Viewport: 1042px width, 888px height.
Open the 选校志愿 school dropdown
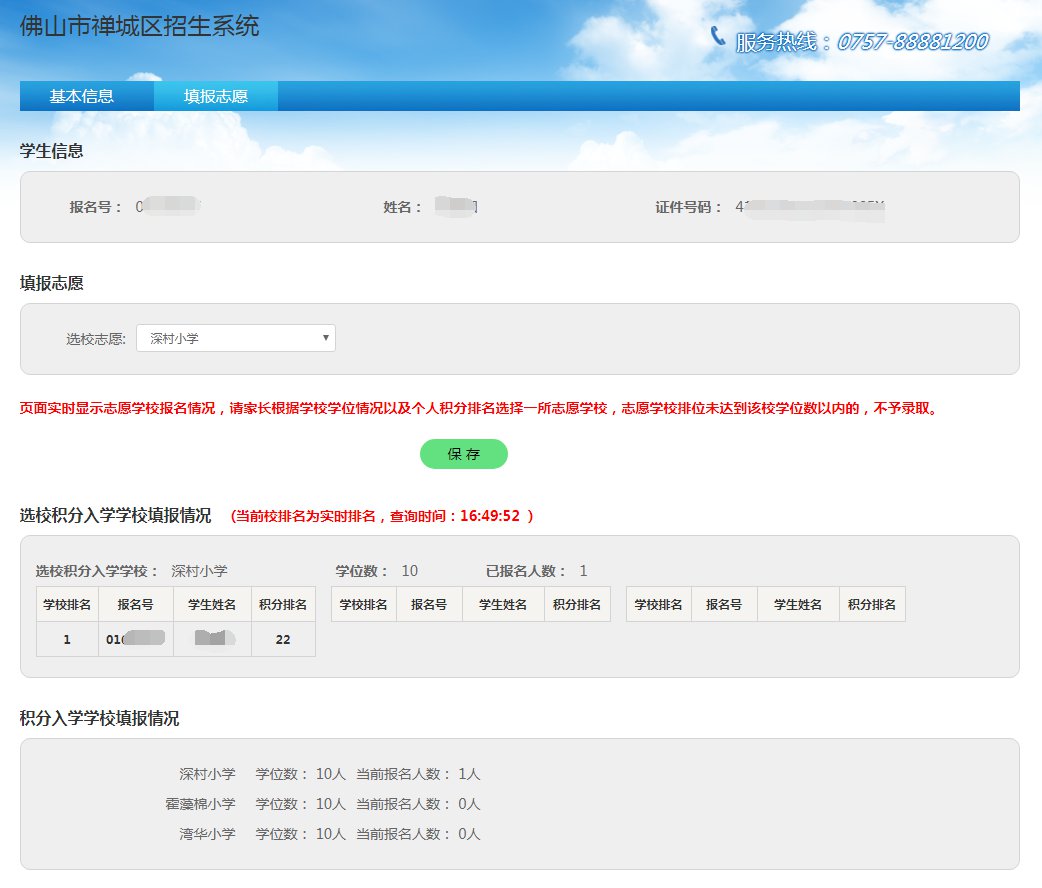click(236, 339)
